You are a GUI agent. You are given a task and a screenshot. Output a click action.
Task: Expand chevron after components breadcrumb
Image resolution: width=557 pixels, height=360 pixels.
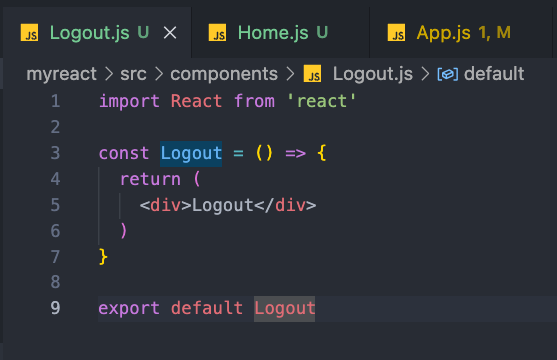click(290, 74)
